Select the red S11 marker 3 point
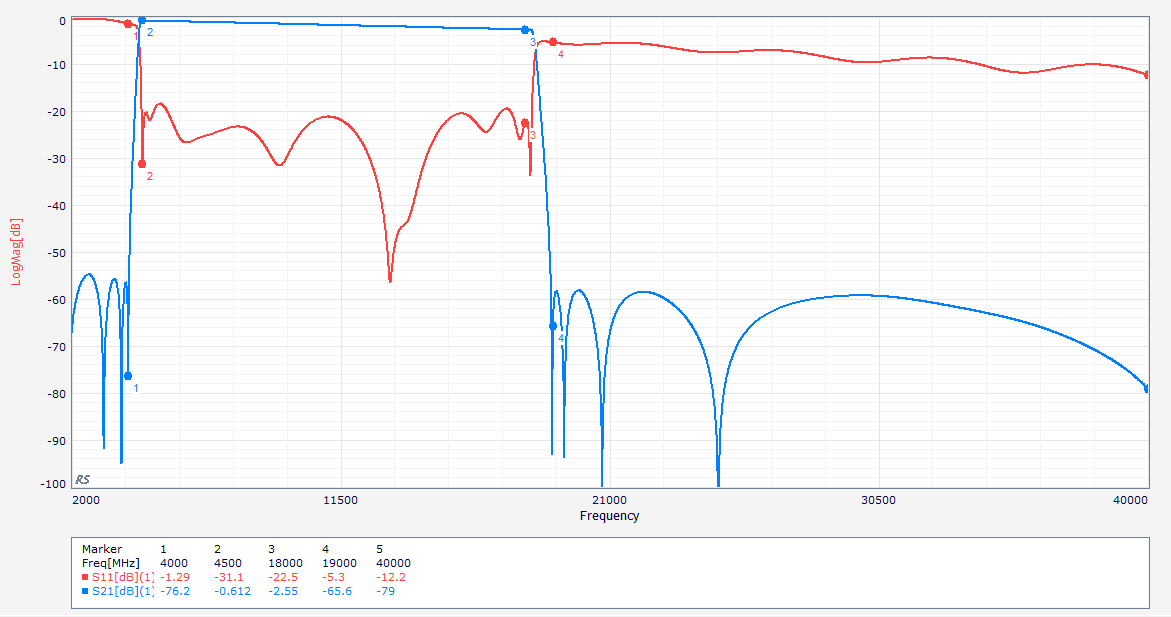The height and width of the screenshot is (617, 1171). pyautogui.click(x=525, y=123)
